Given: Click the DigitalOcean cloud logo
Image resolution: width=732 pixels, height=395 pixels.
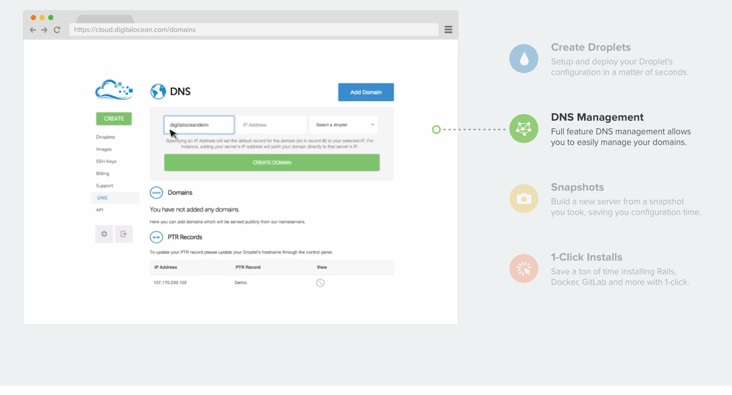Looking at the screenshot, I should click(x=114, y=90).
